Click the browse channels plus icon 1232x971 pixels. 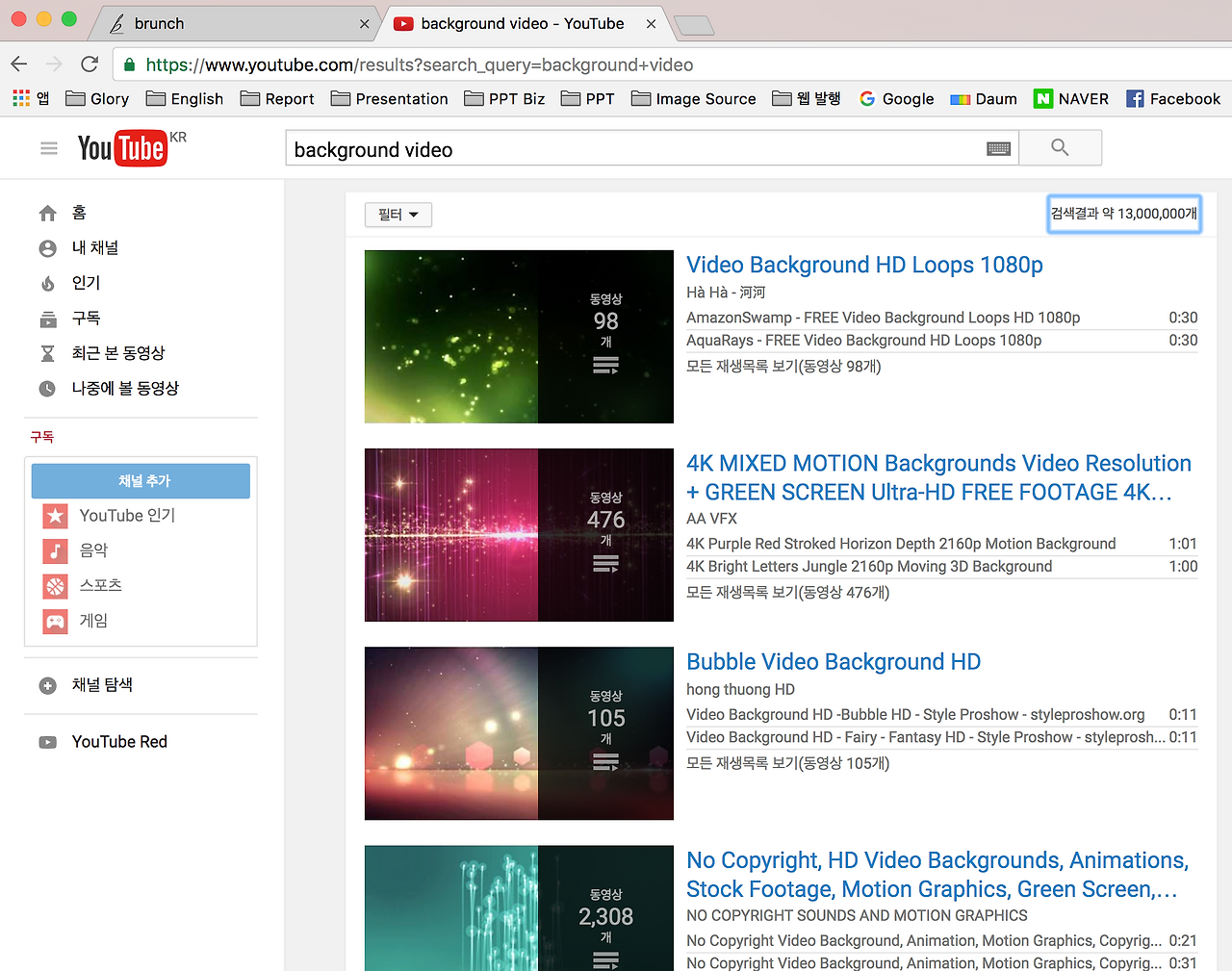click(47, 685)
